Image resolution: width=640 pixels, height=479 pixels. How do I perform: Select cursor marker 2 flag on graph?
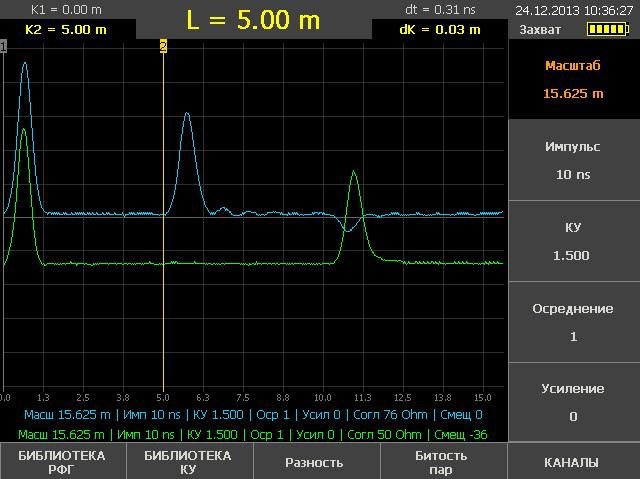163,46
